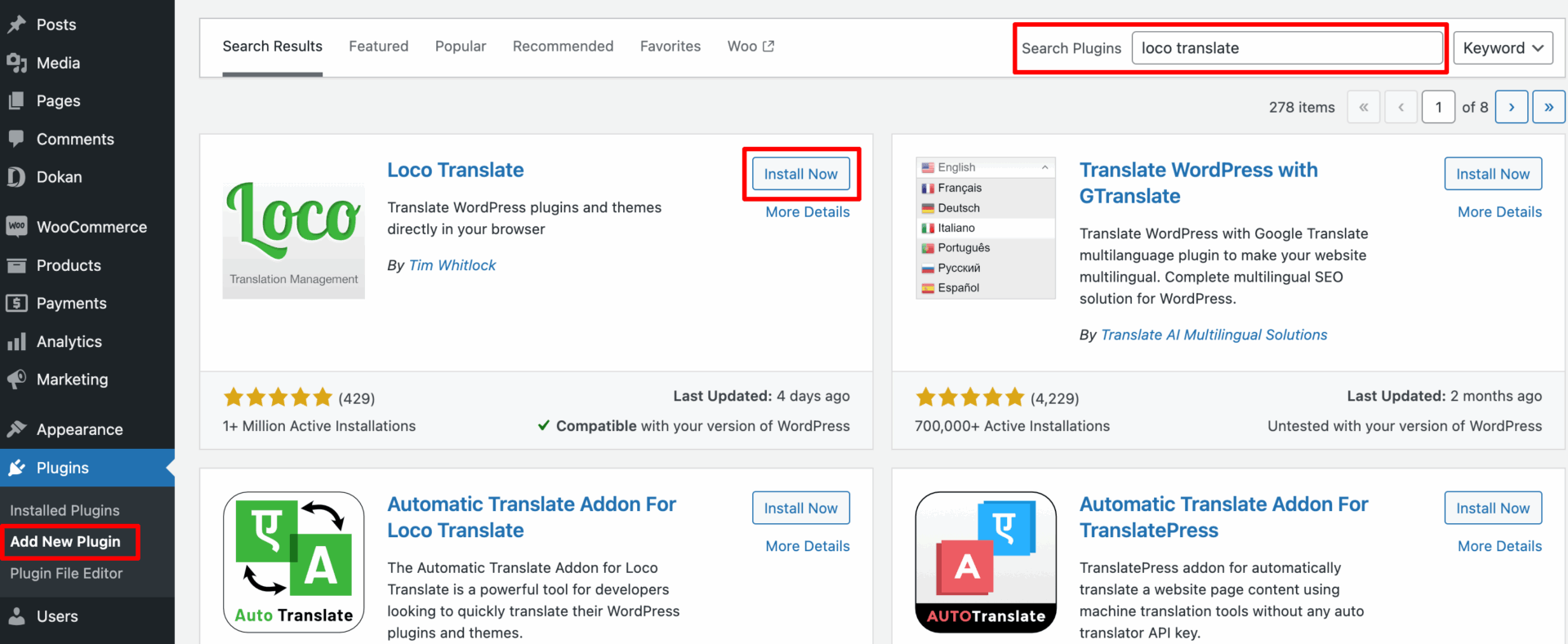Open author Tim Whitlock link

pos(452,265)
